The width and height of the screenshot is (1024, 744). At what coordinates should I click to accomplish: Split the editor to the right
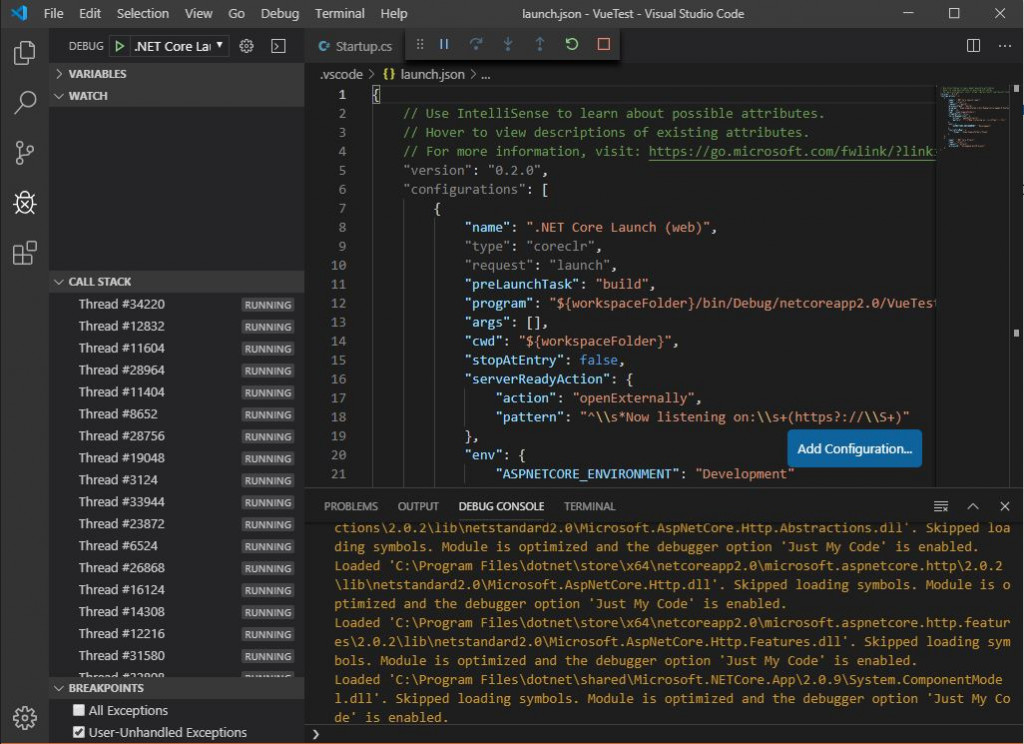coord(973,46)
